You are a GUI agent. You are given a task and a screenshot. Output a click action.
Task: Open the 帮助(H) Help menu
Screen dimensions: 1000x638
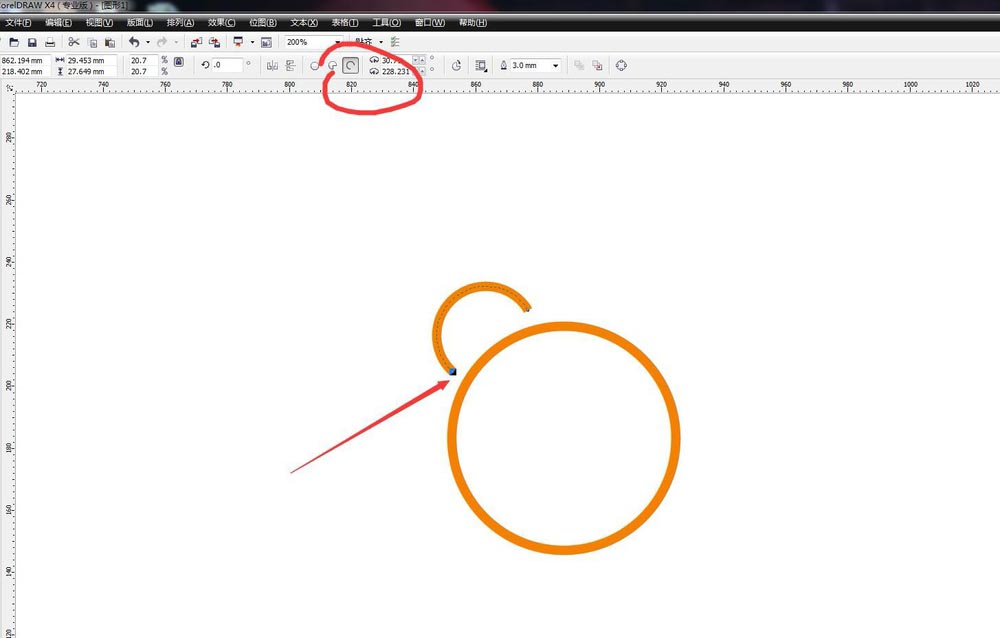(472, 22)
